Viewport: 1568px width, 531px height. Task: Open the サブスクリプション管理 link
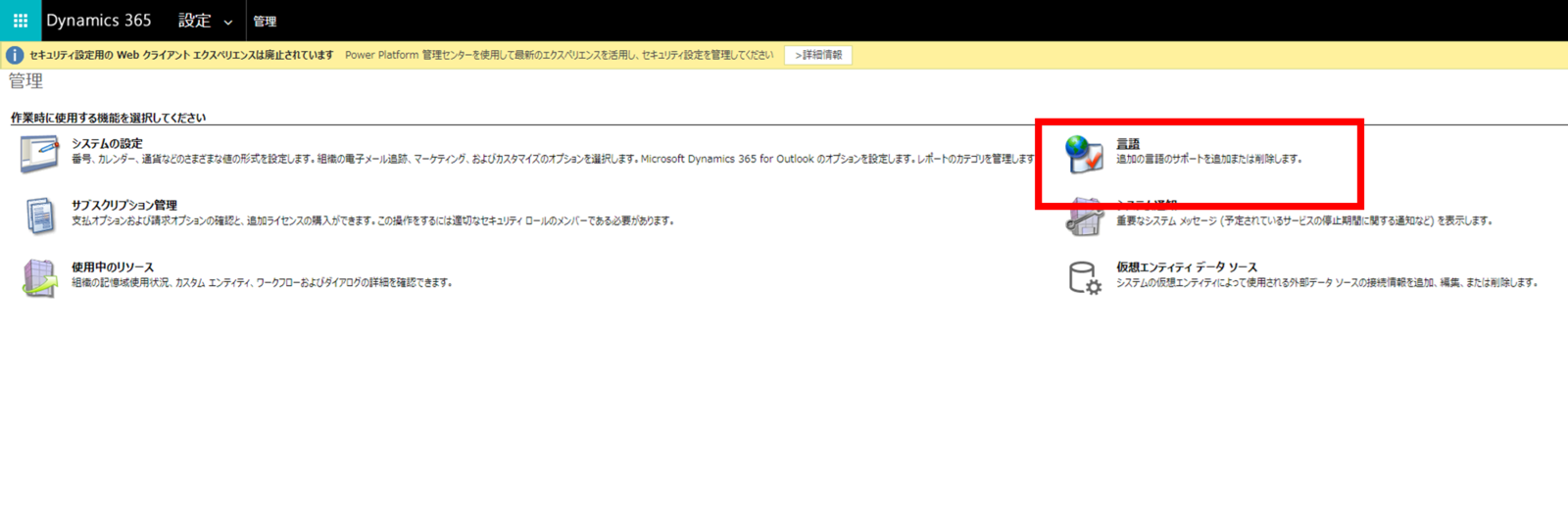[x=124, y=205]
